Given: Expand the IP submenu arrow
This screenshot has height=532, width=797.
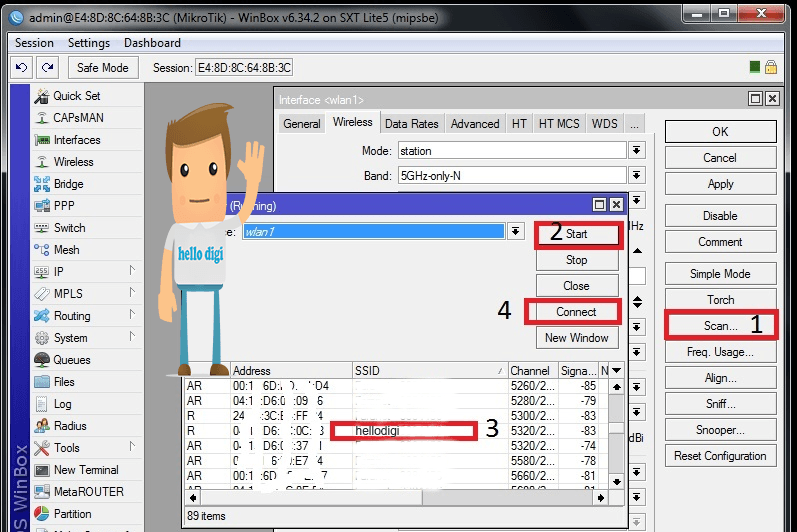Looking at the screenshot, I should coord(132,270).
